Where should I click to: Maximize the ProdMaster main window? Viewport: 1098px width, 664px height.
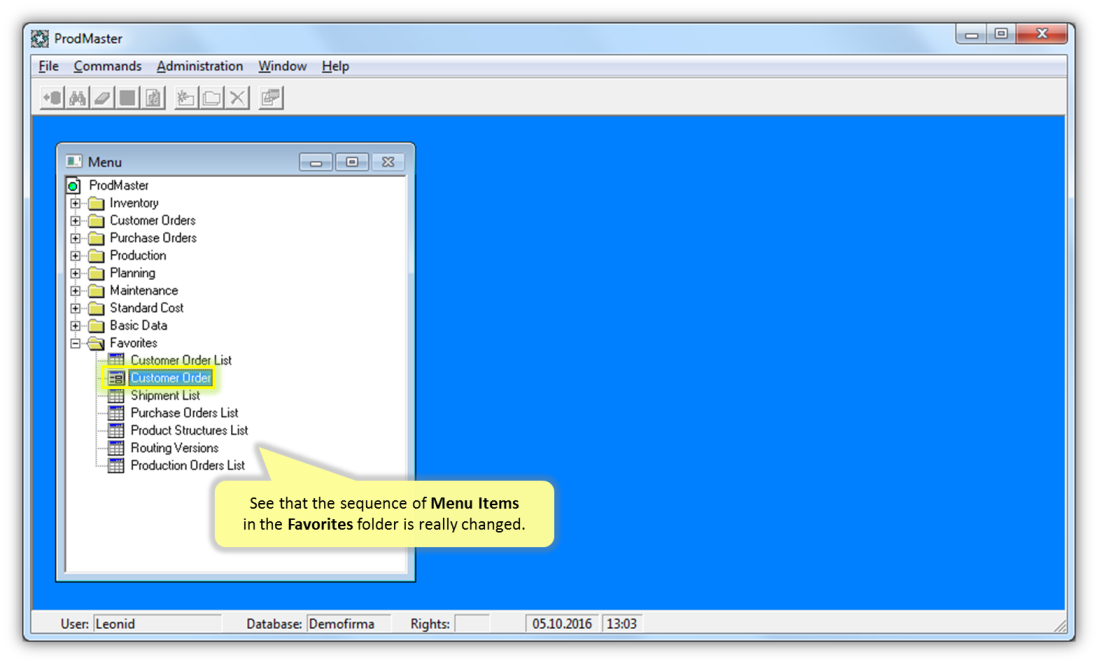point(1001,34)
